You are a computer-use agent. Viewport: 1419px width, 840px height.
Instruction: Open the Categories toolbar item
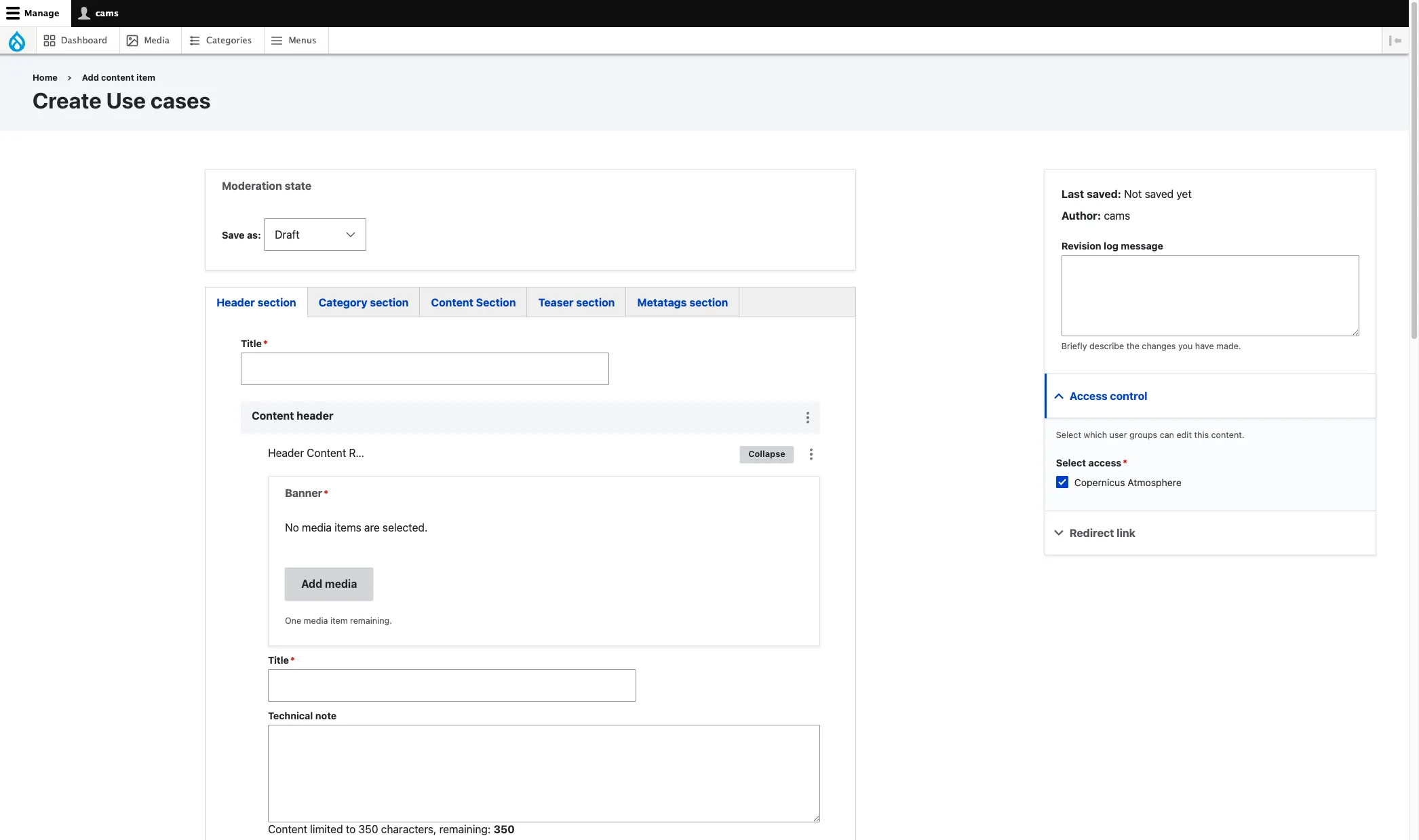tap(221, 41)
